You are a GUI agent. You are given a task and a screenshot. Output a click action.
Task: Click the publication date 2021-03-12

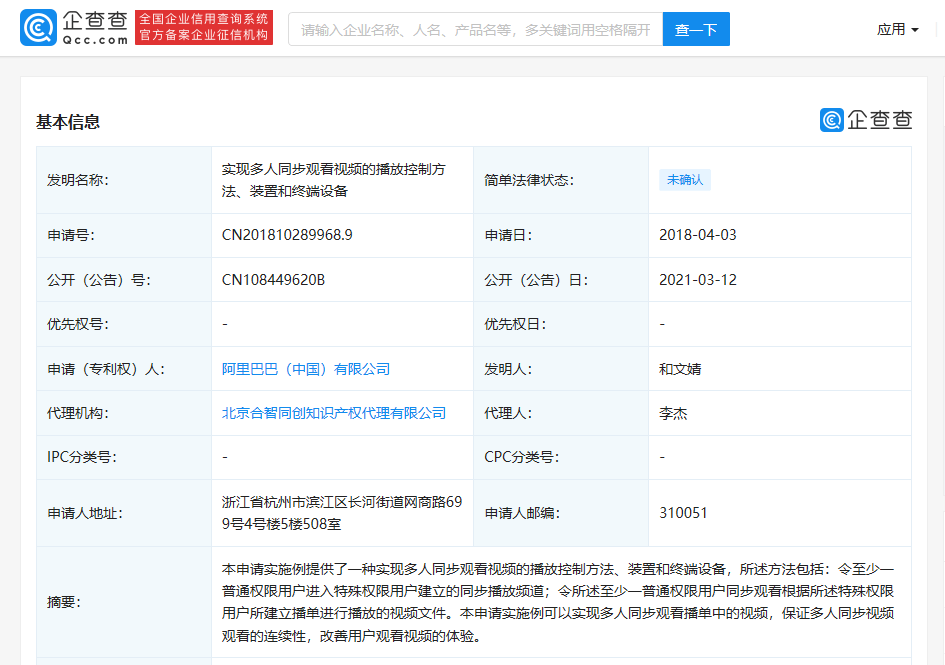click(x=697, y=280)
